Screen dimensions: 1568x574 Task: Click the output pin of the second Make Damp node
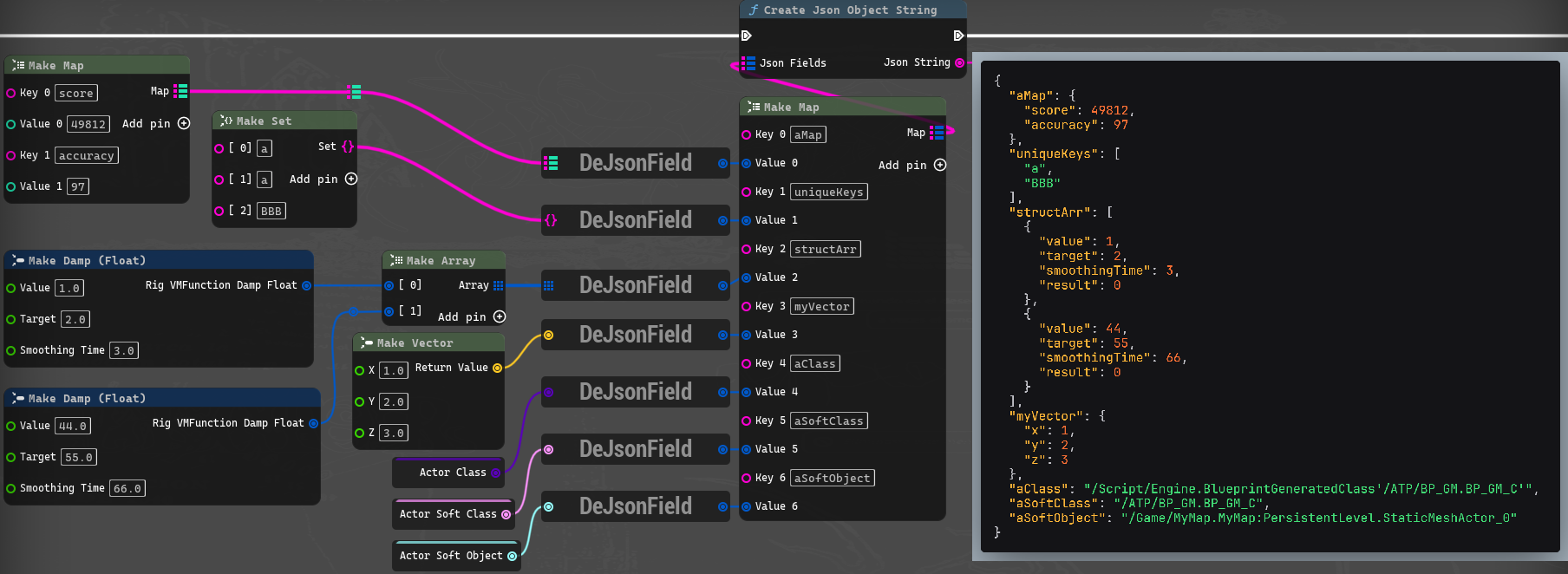313,423
